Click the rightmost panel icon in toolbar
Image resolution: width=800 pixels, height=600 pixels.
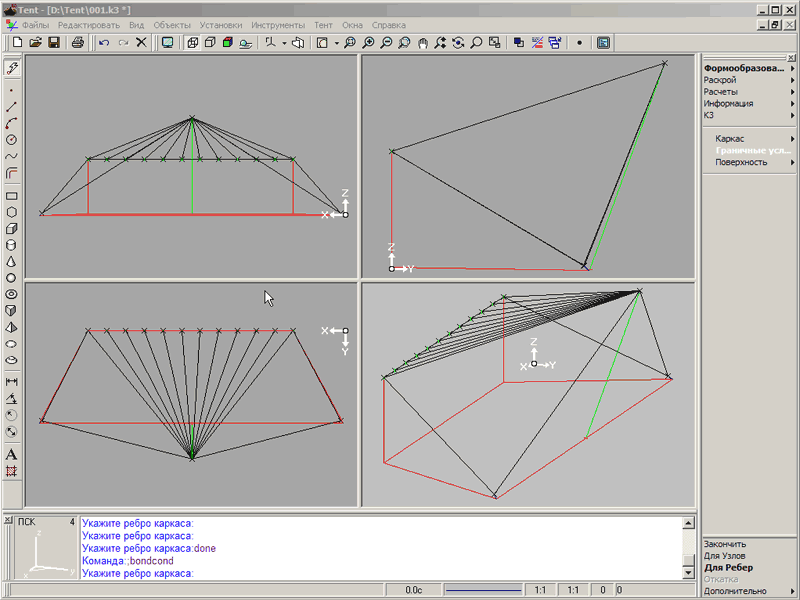(x=603, y=43)
